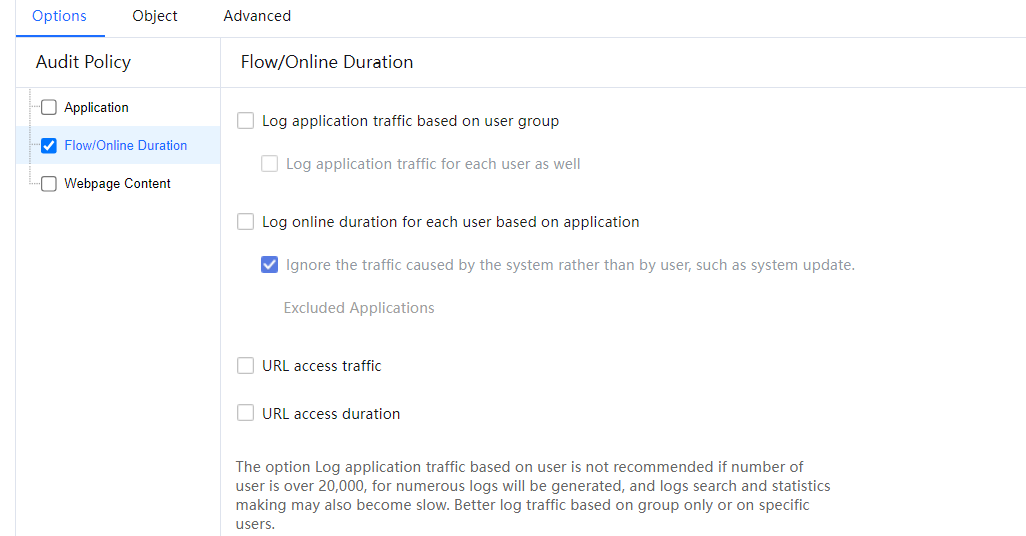Open the Advanced tab
Viewport: 1026px width, 536px height.
tap(257, 16)
